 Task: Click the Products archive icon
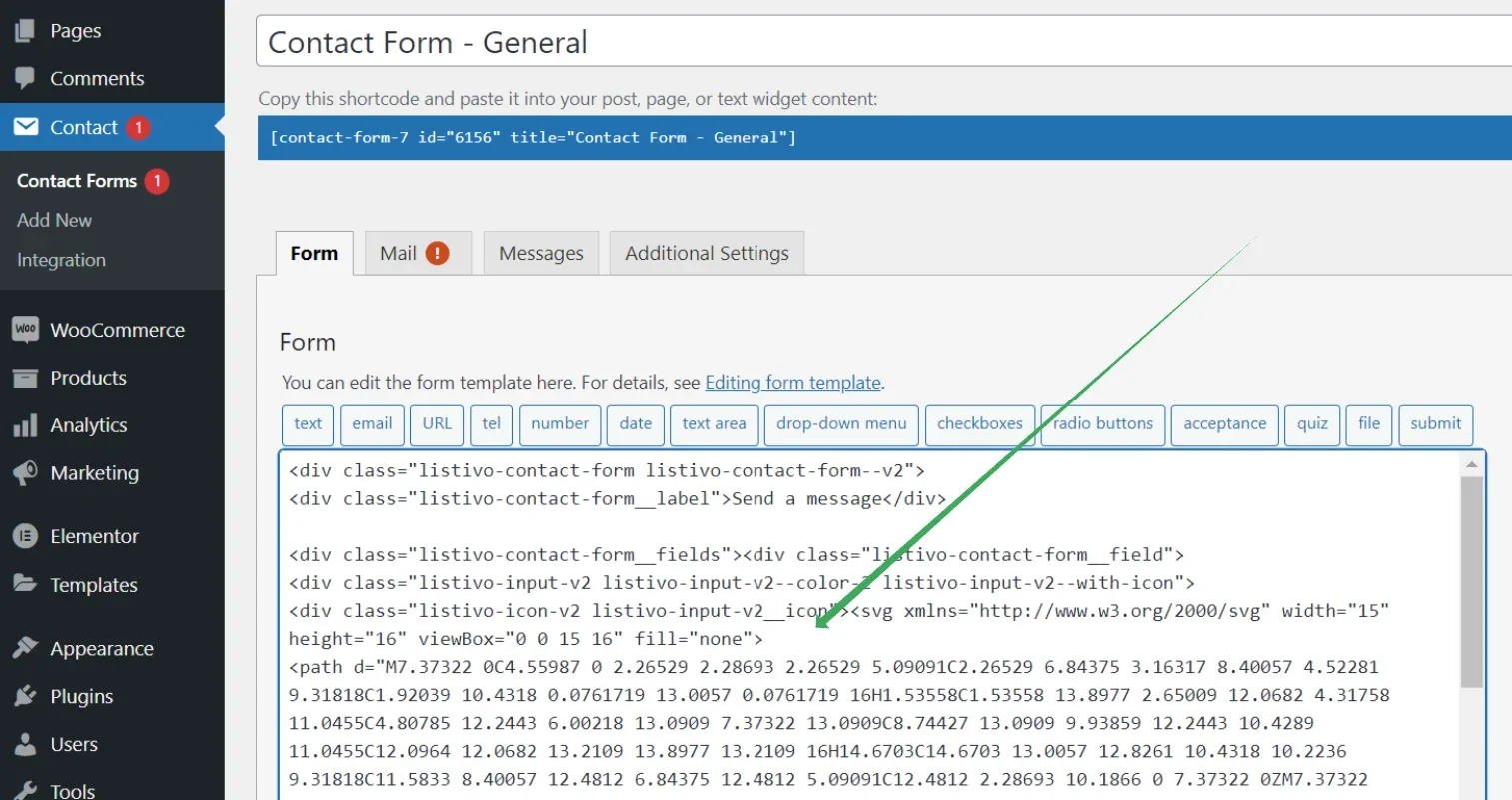click(25, 378)
